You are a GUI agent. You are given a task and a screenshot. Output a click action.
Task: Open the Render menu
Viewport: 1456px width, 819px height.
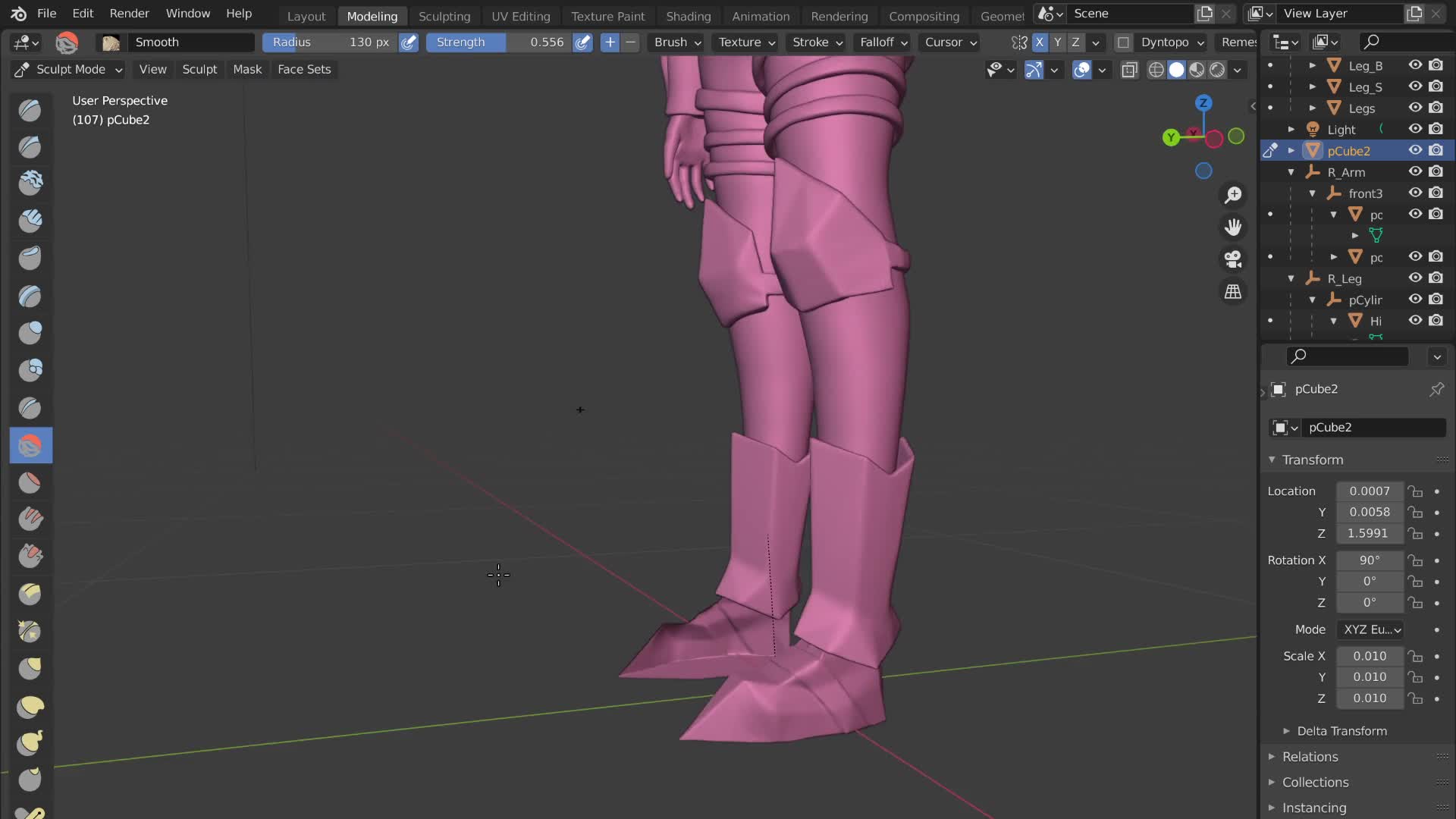129,13
